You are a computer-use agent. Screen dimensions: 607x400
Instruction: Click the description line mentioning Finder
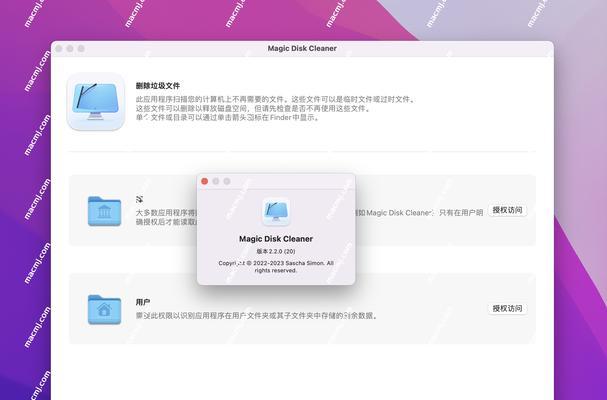tap(228, 118)
